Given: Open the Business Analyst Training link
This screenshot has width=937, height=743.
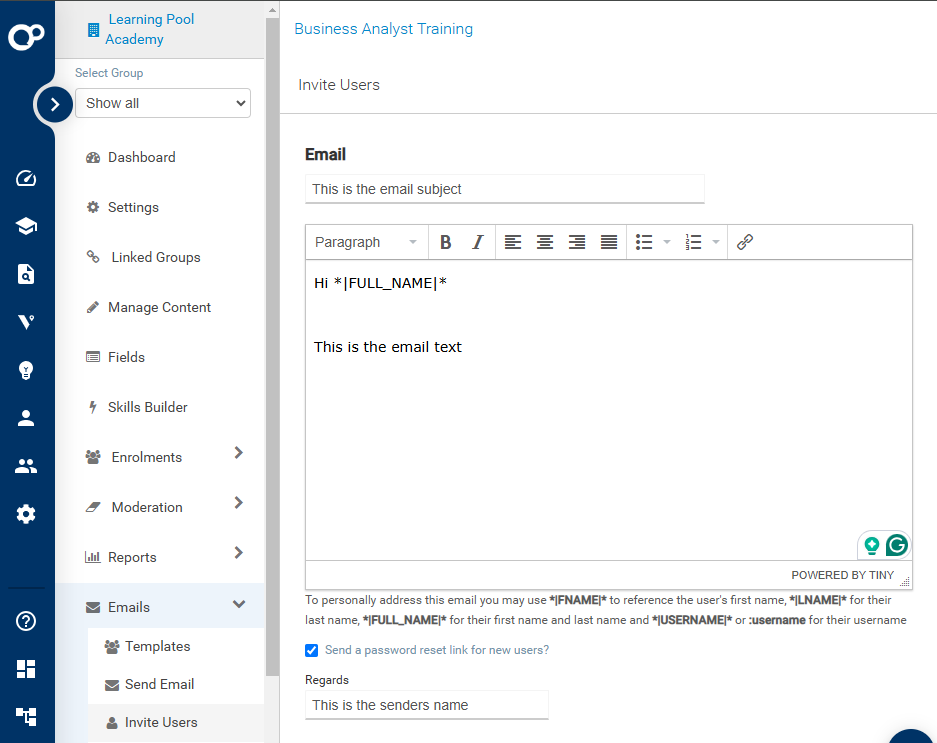Looking at the screenshot, I should pos(383,29).
